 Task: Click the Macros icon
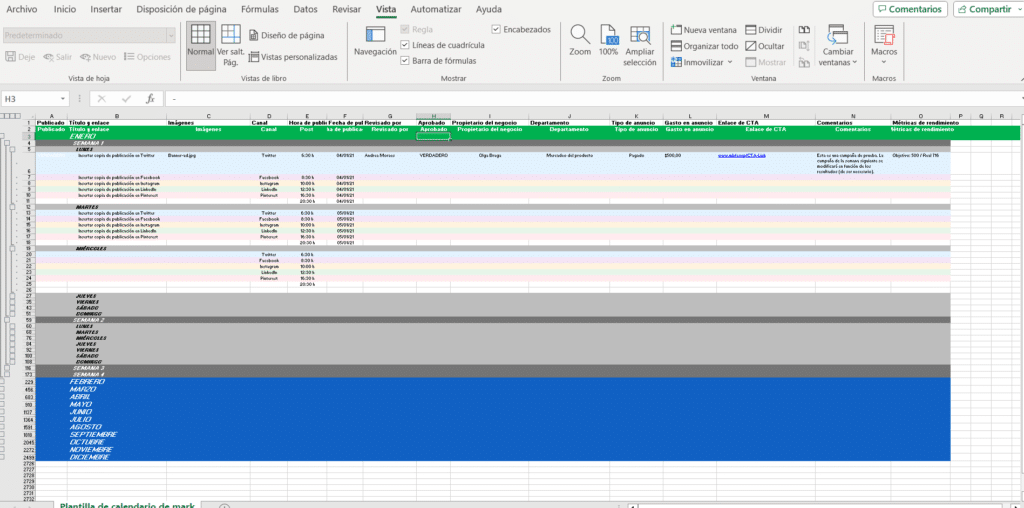pyautogui.click(x=884, y=35)
